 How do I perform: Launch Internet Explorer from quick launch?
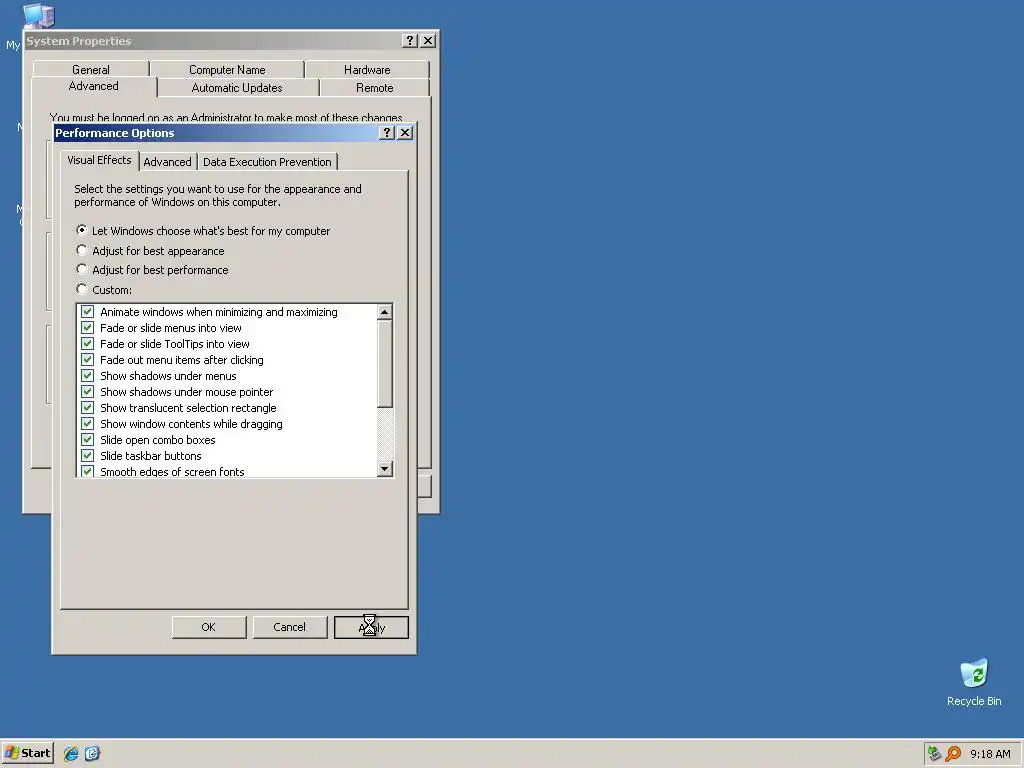tap(71, 754)
